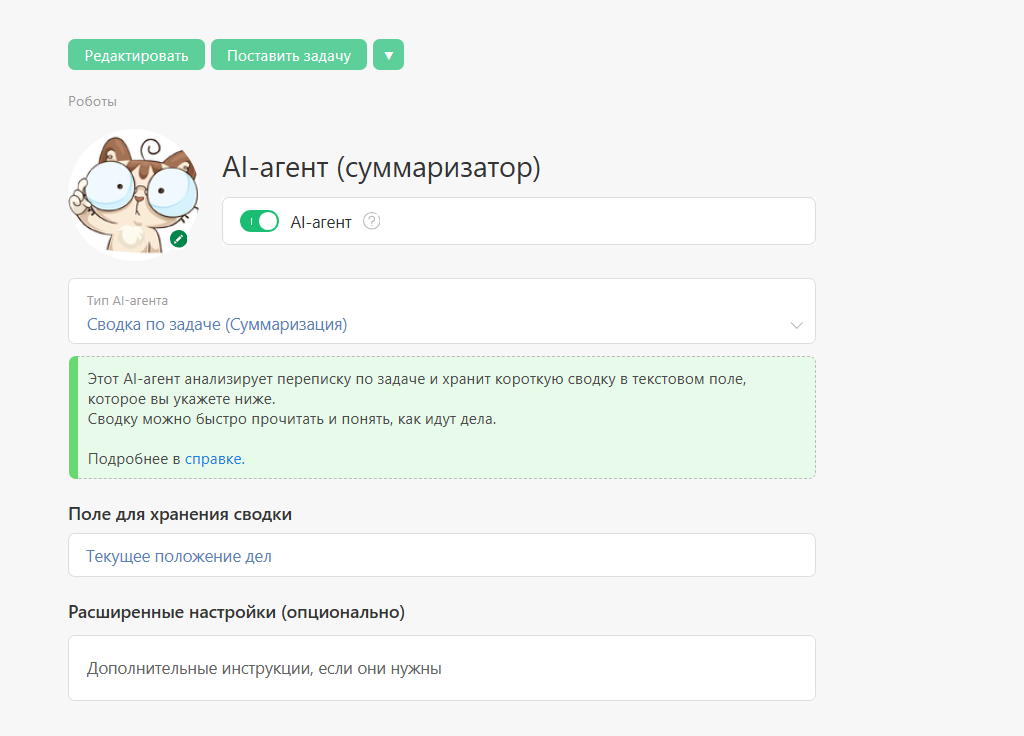Click the Дополнительные инструкции text area

[442, 668]
